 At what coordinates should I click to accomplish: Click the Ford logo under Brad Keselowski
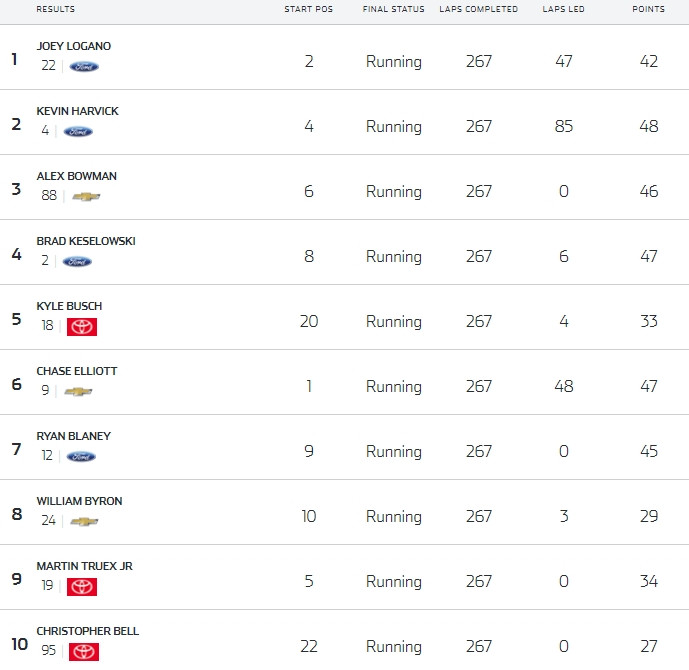tap(77, 262)
